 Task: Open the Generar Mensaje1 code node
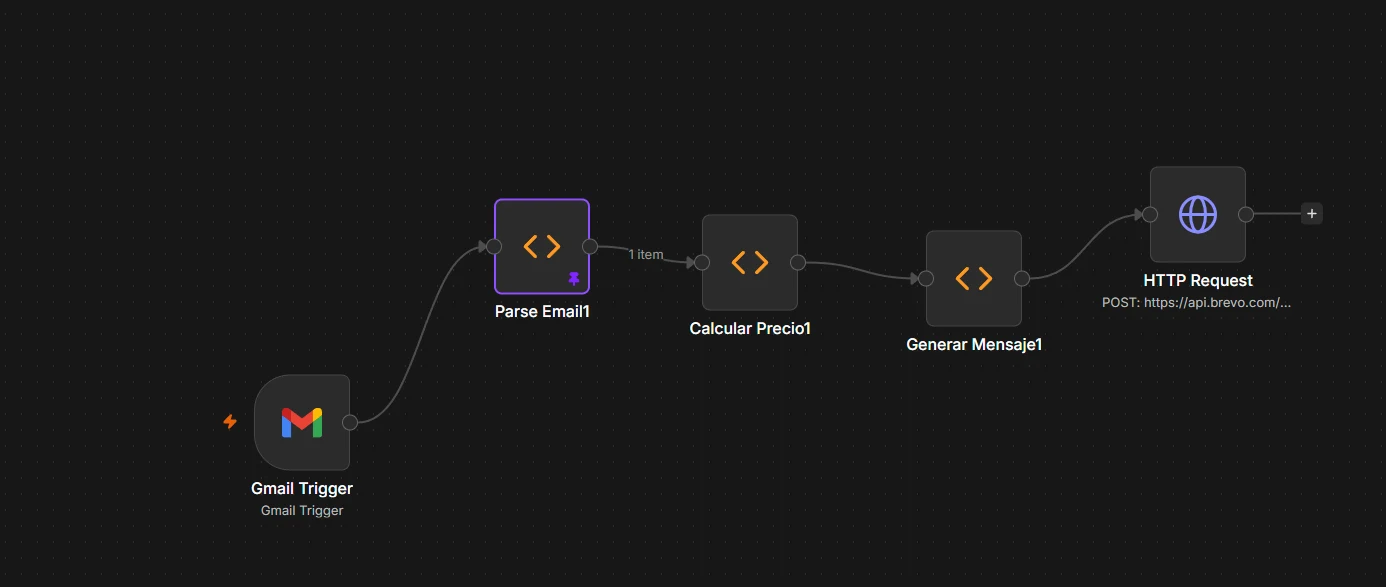(974, 278)
